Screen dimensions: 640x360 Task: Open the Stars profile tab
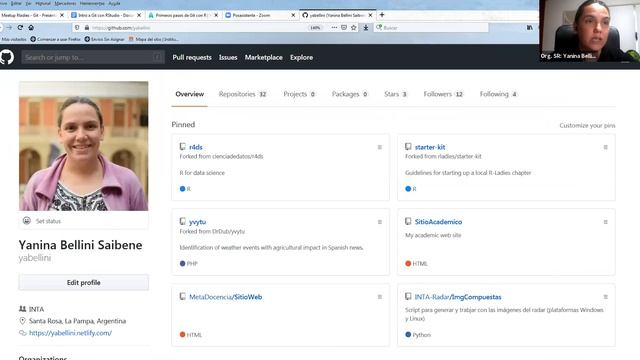pyautogui.click(x=396, y=94)
